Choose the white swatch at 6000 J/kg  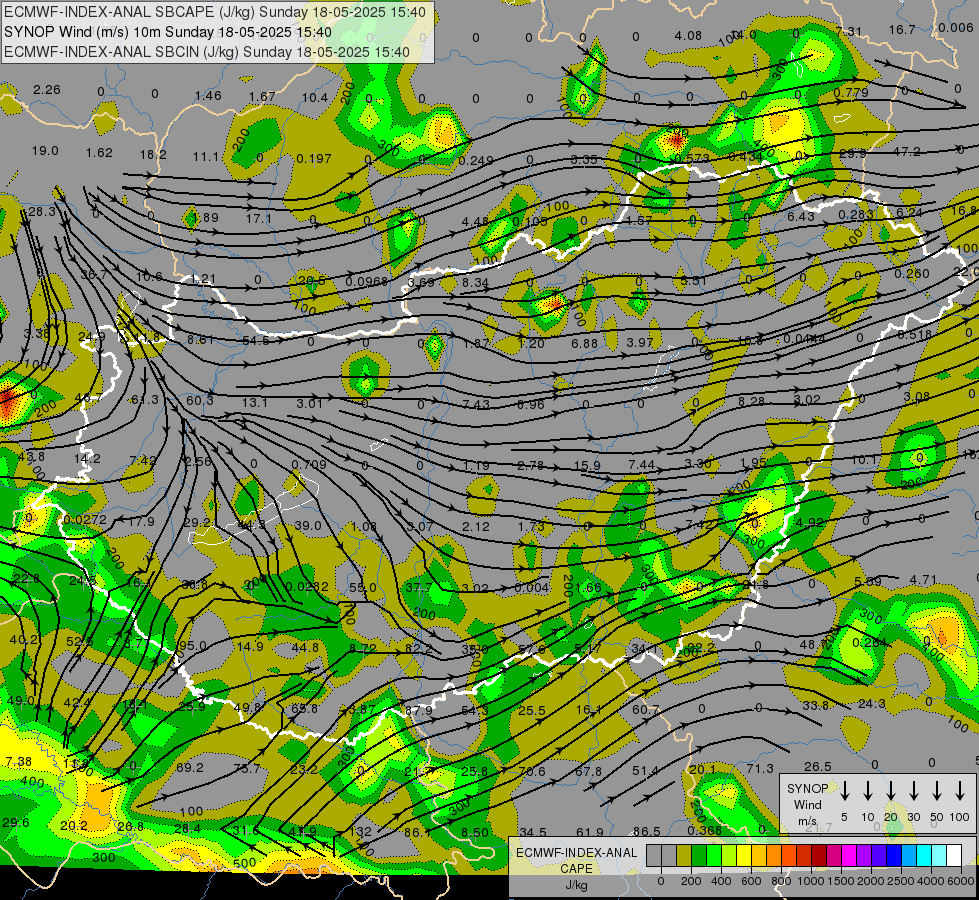(x=955, y=855)
